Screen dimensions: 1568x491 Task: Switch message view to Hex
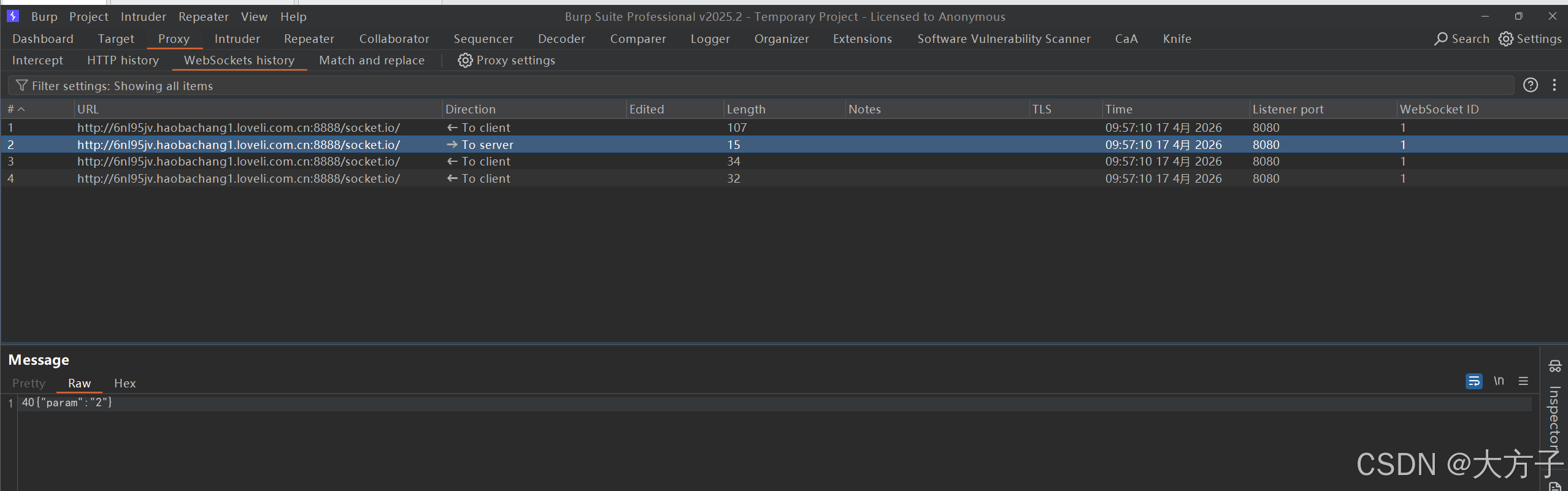coord(125,383)
